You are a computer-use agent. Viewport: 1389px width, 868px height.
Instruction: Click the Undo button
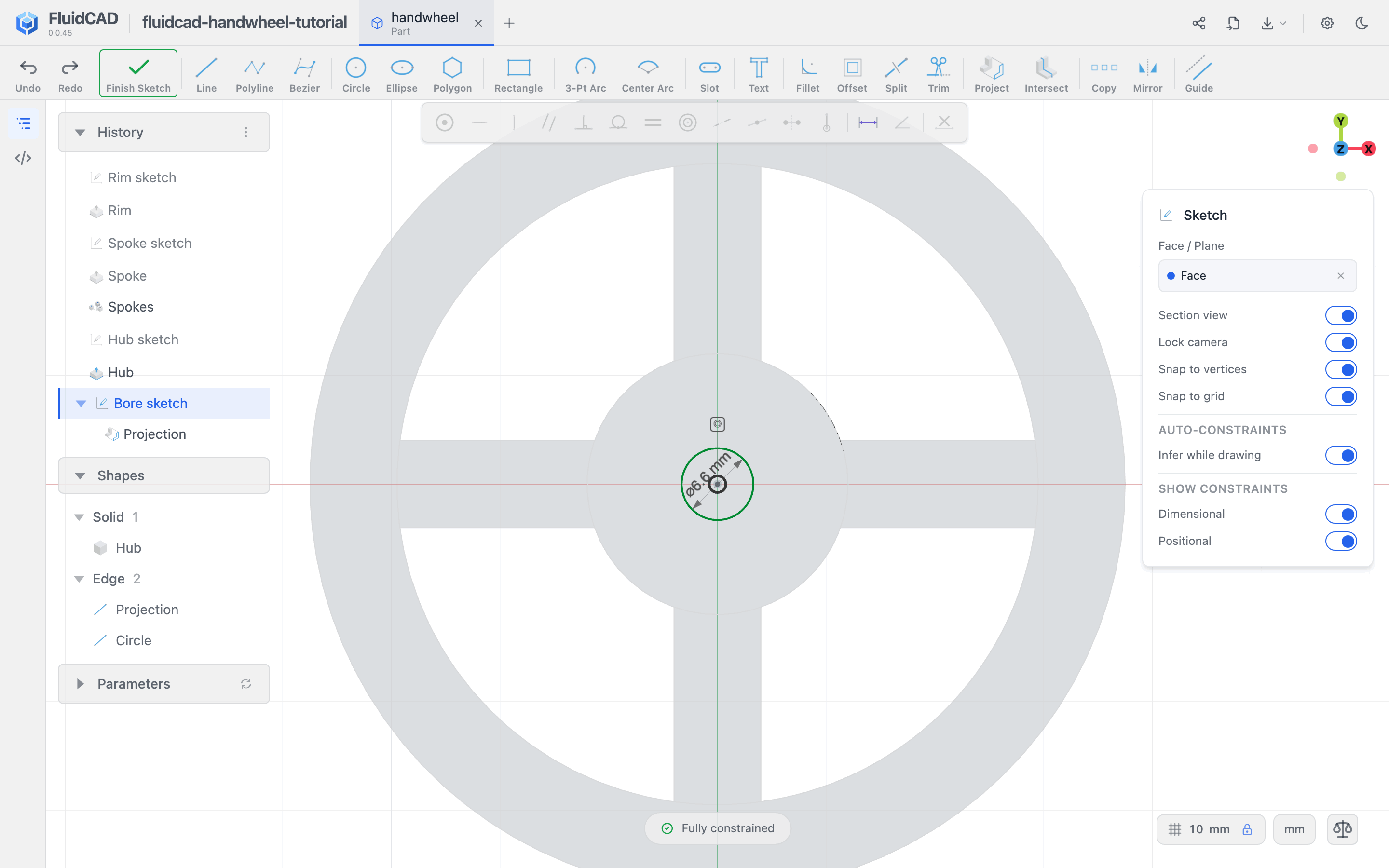click(x=27, y=75)
